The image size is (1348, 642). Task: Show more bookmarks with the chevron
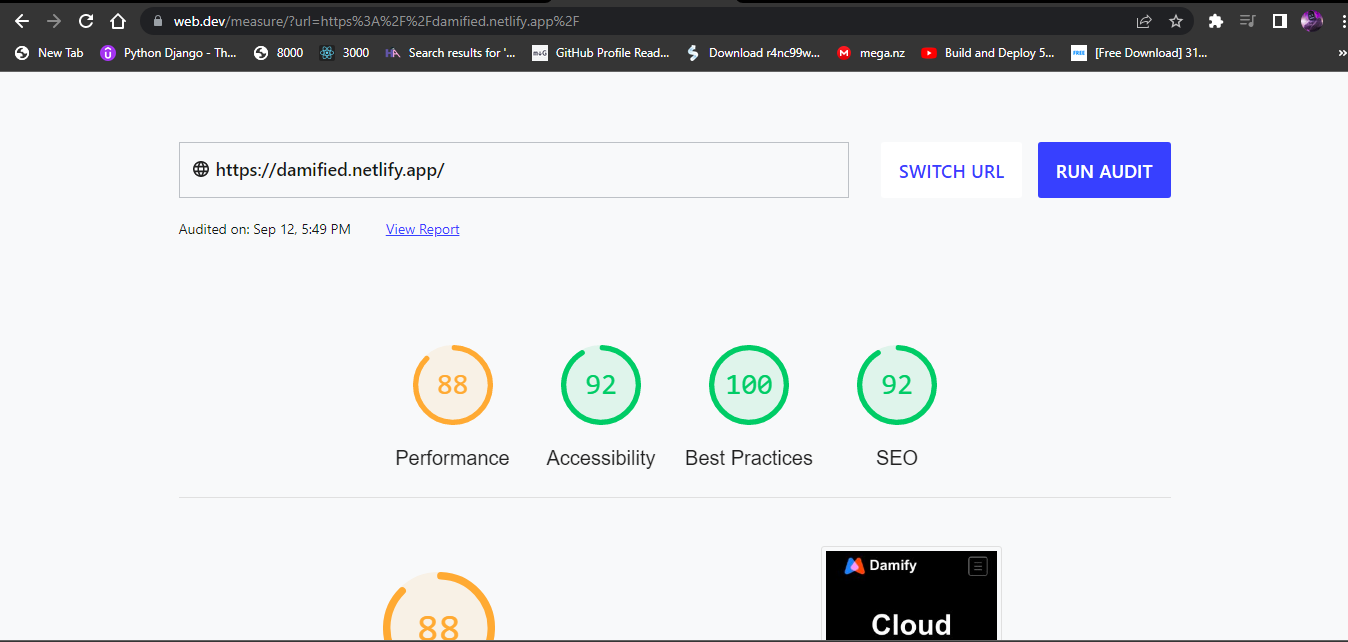pyautogui.click(x=1341, y=53)
